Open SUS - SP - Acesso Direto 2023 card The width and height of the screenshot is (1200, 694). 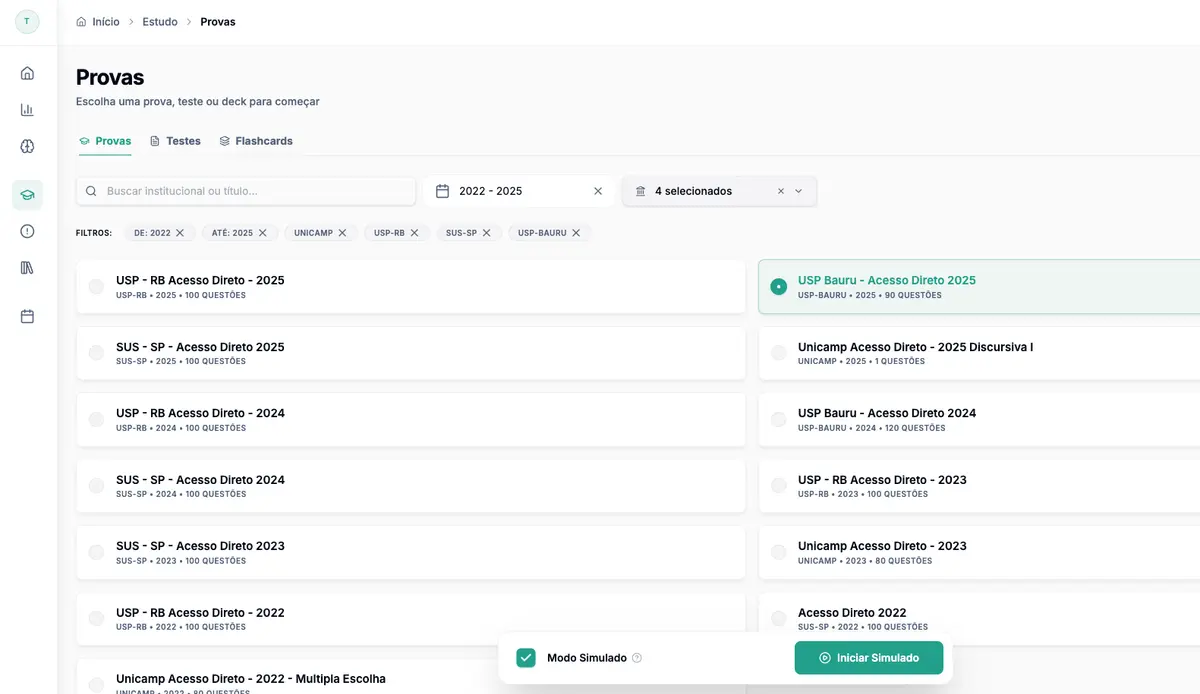(411, 553)
